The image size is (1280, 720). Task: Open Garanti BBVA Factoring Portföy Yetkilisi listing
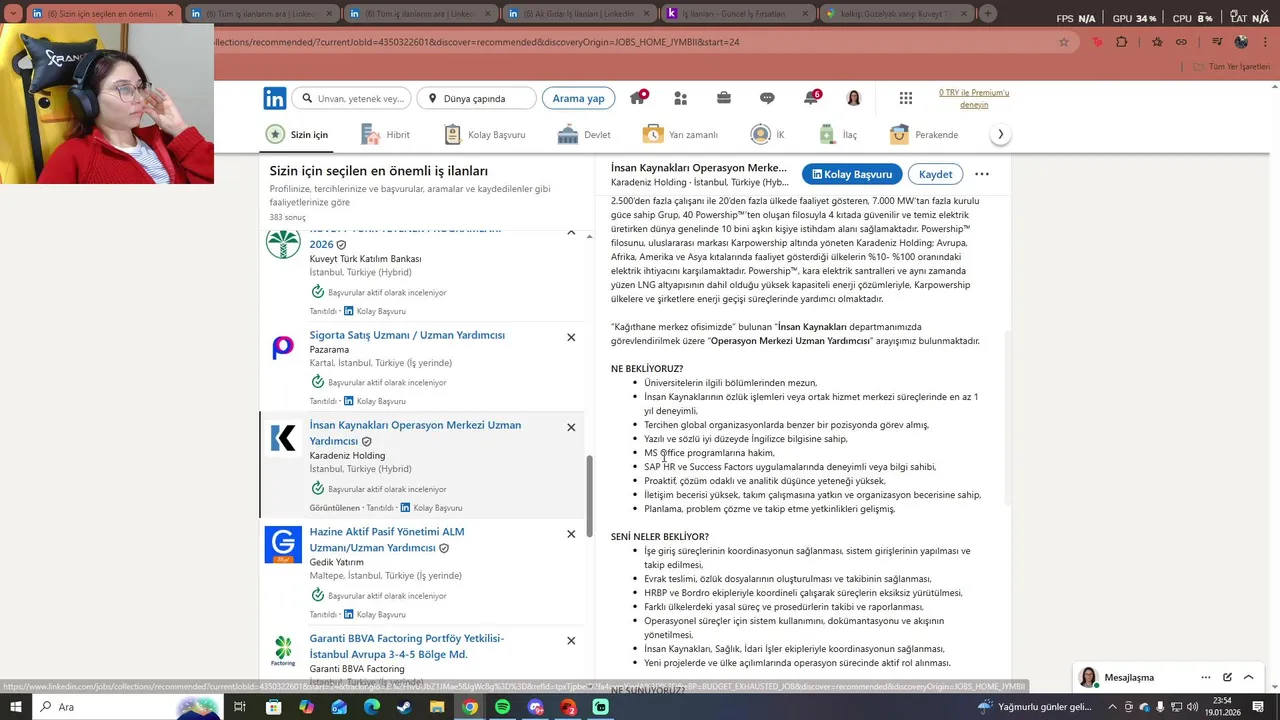[x=406, y=646]
